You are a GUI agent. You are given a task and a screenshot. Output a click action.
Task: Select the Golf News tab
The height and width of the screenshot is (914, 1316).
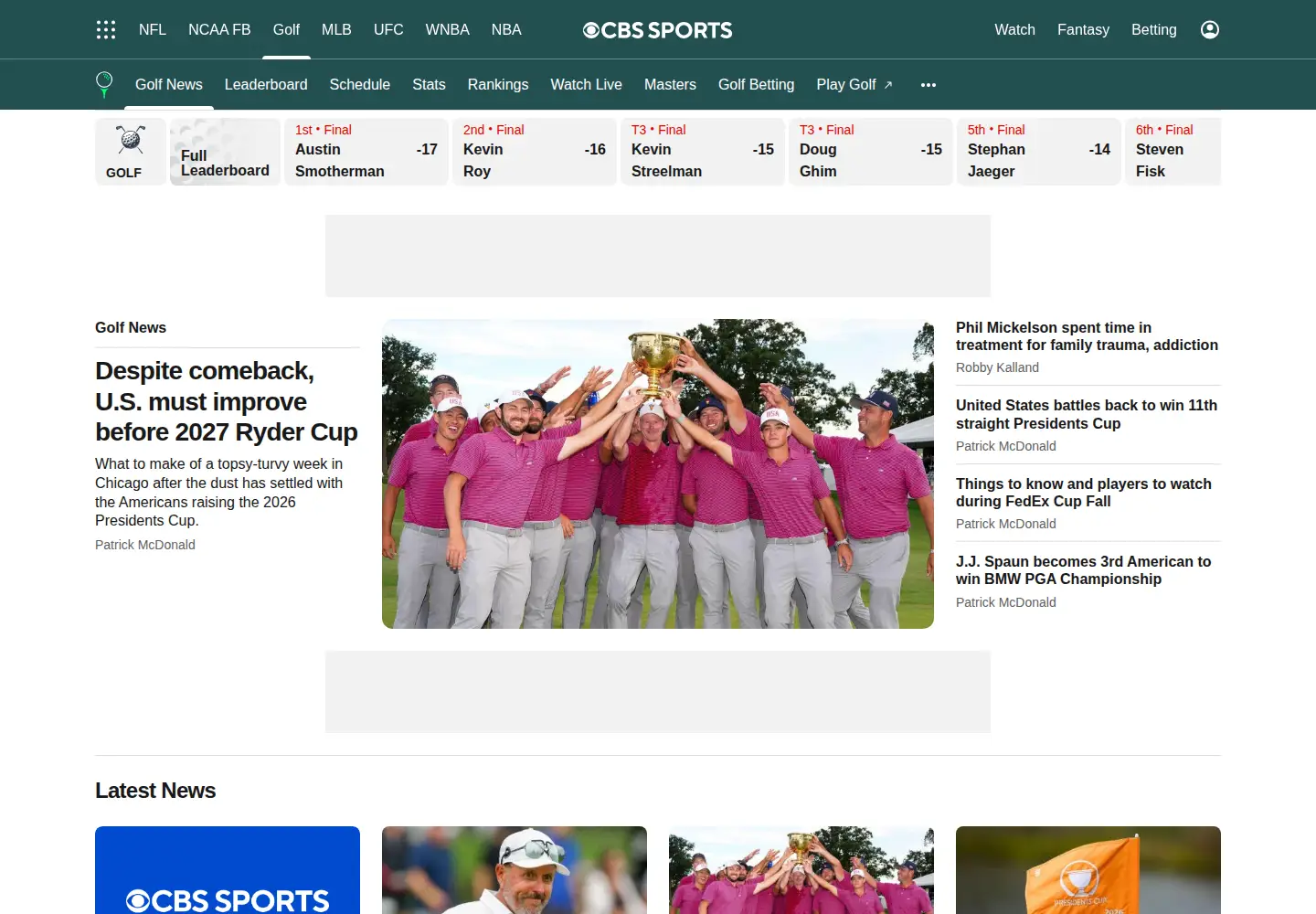pos(169,84)
